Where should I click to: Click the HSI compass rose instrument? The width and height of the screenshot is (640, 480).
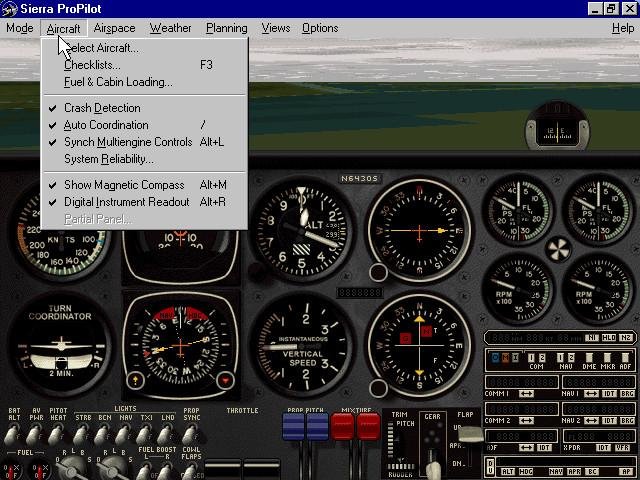(180, 345)
